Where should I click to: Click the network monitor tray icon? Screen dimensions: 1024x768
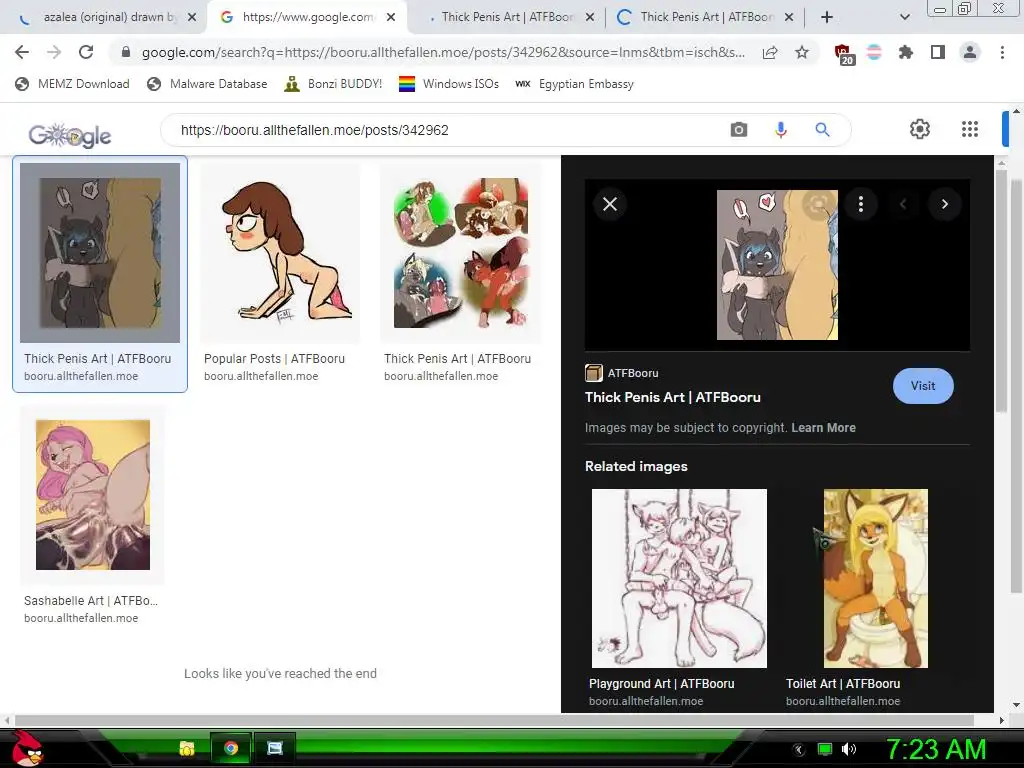[x=825, y=749]
